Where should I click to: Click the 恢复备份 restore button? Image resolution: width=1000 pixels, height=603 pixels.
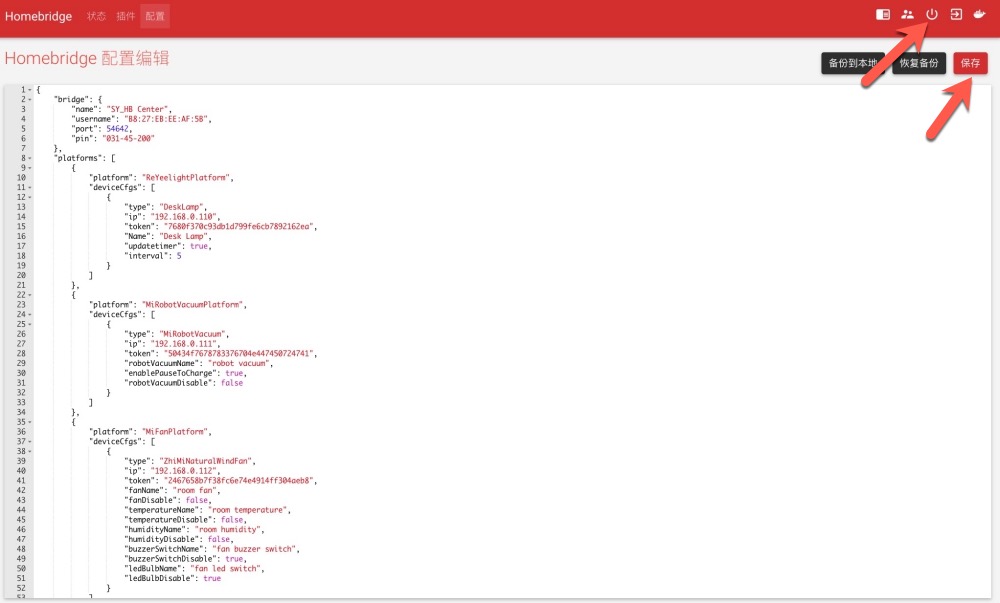[x=919, y=63]
